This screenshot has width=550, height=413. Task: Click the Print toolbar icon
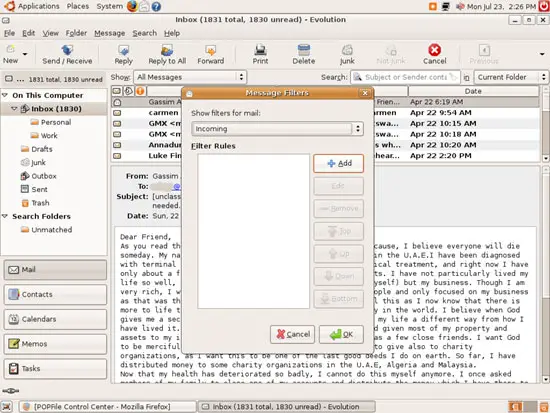[260, 50]
